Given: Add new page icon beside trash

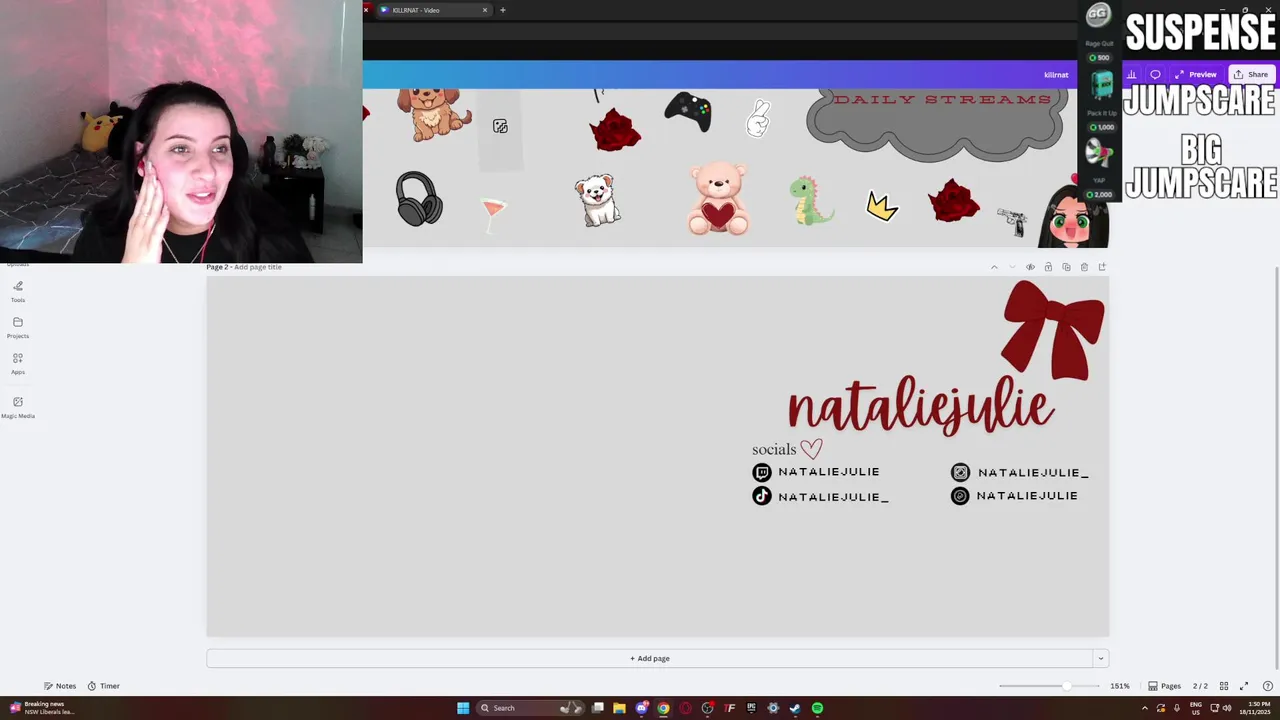Looking at the screenshot, I should click(x=1102, y=267).
